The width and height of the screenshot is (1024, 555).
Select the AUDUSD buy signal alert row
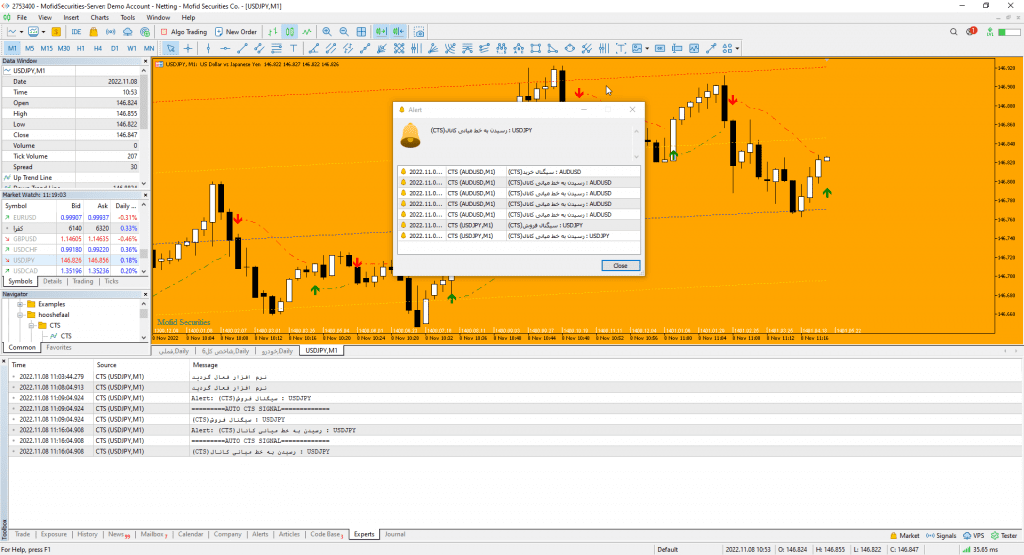tap(519, 172)
